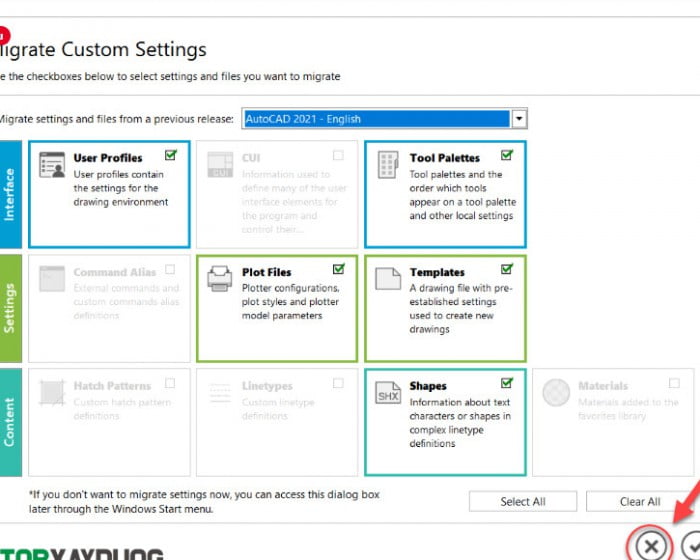Select the AutoCAD 2021 - English combo box

click(376, 119)
